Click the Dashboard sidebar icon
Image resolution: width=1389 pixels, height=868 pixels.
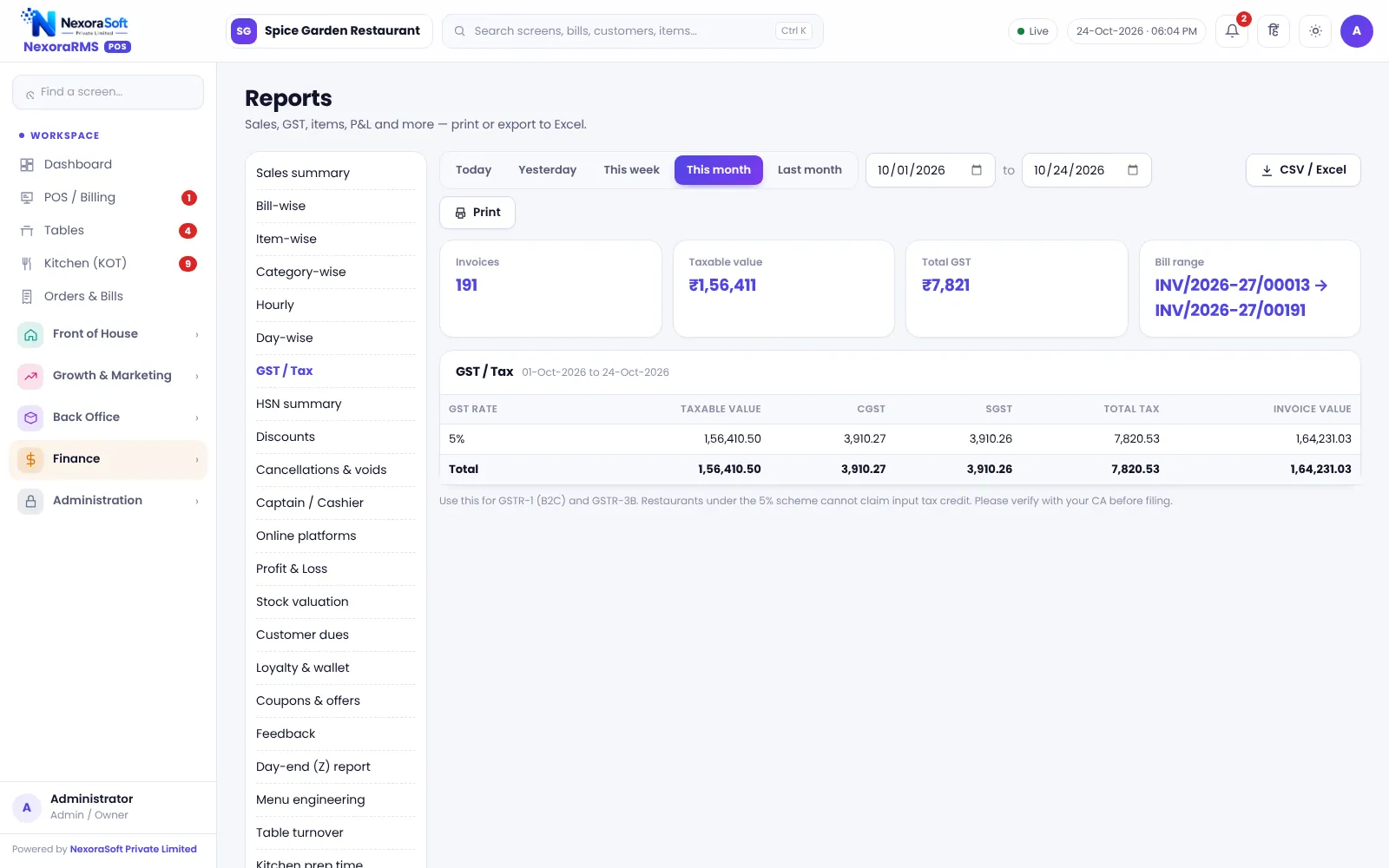click(27, 165)
